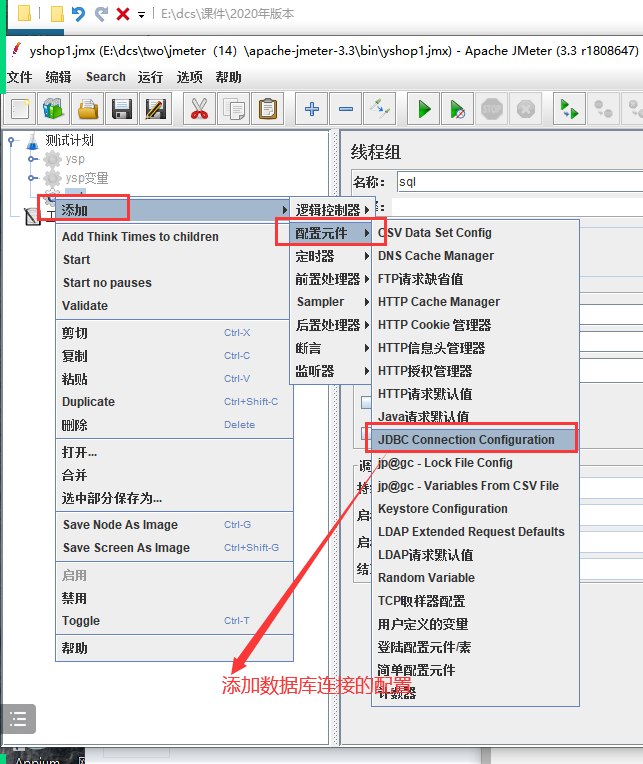This screenshot has width=643, height=764.
Task: Click Add Think Times to children
Action: click(174, 236)
